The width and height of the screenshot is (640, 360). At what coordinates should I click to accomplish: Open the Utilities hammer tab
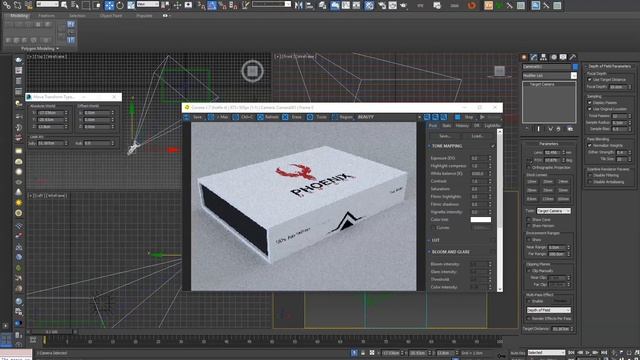coord(573,57)
